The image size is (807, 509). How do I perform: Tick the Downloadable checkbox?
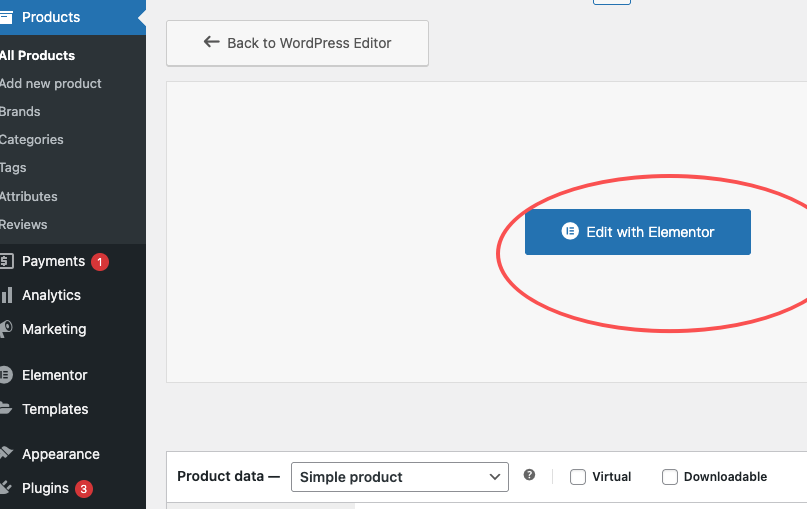(670, 477)
